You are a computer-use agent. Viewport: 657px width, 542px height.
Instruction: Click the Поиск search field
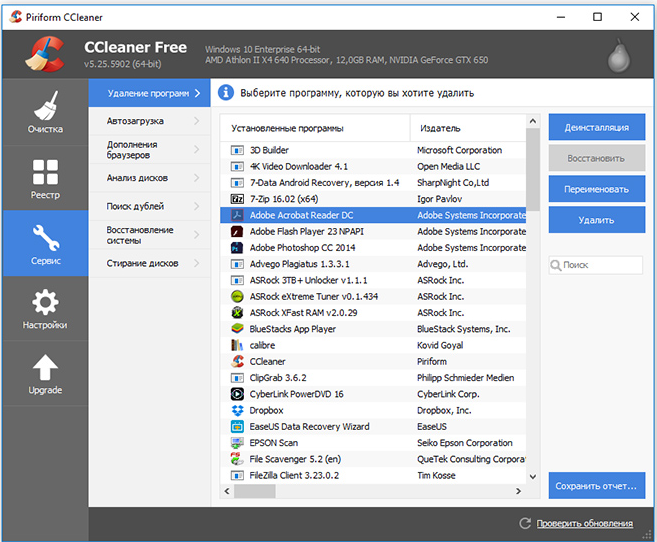point(595,265)
